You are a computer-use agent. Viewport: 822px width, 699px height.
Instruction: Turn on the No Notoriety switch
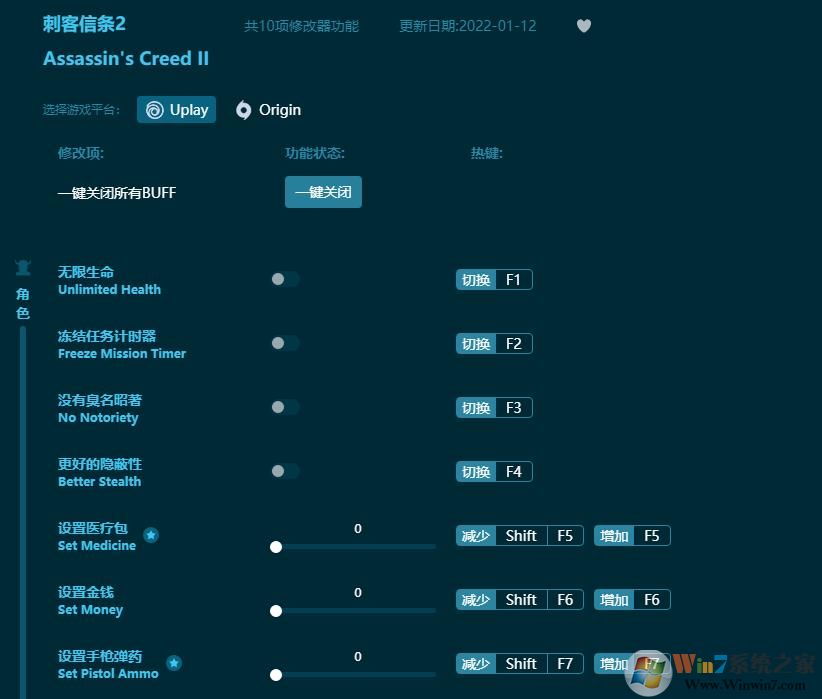(285, 408)
